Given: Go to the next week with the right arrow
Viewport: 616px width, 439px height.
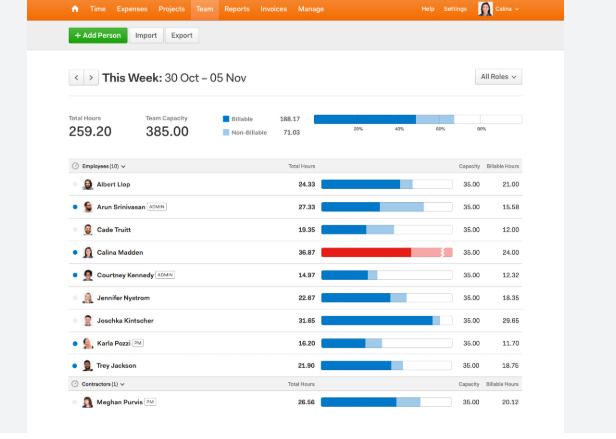Looking at the screenshot, I should pos(91,77).
